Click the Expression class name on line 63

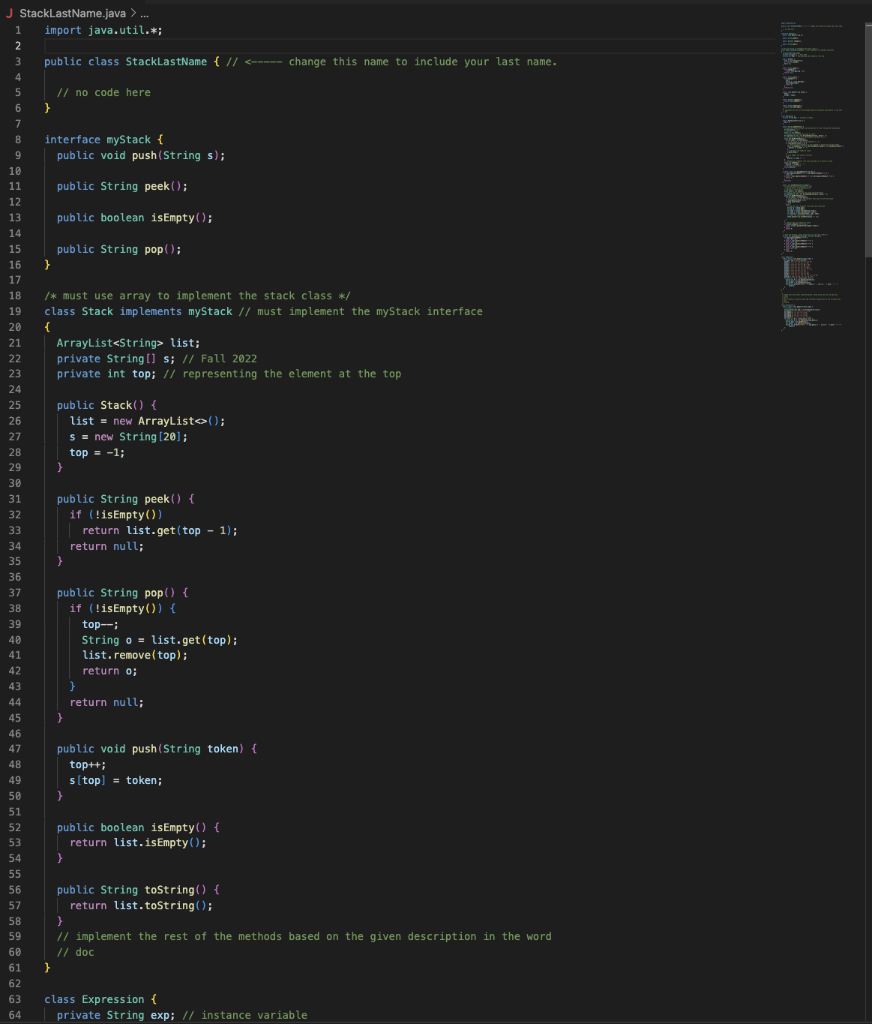point(113,998)
